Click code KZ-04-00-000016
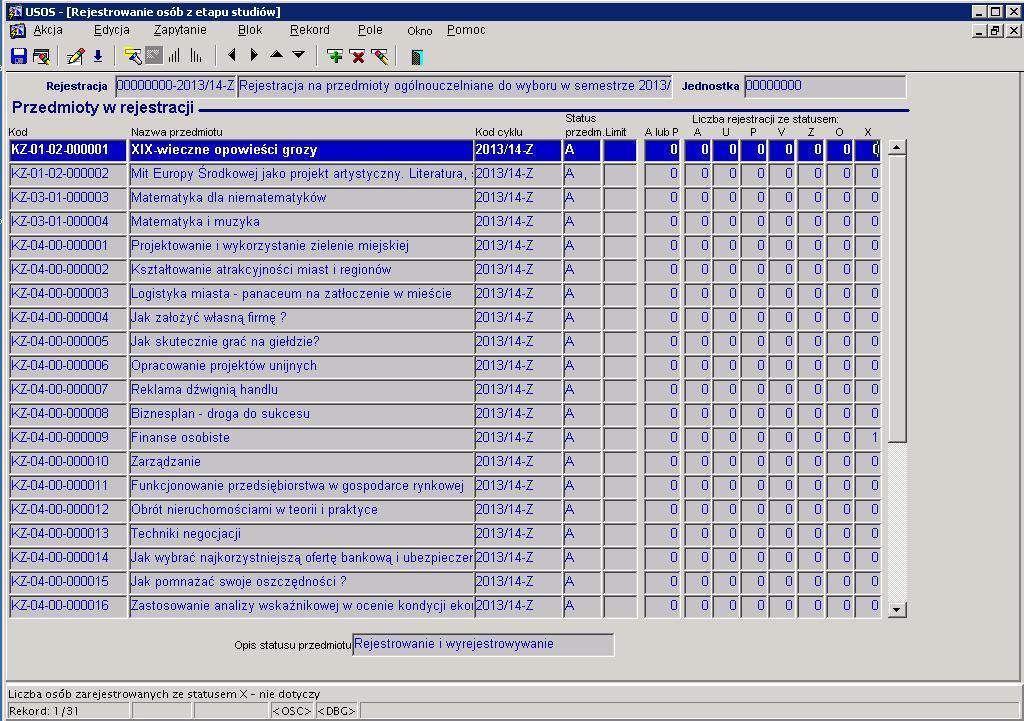This screenshot has height=721, width=1024. coord(68,606)
